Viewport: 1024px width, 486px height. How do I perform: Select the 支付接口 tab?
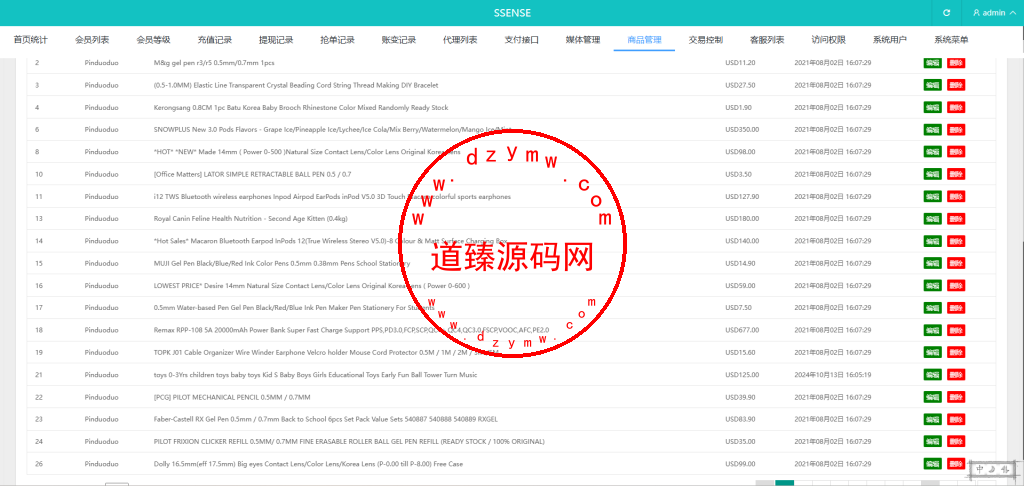tap(522, 40)
